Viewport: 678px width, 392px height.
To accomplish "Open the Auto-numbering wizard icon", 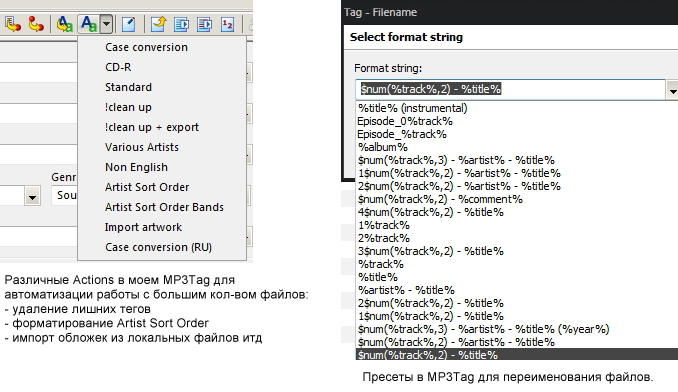I will click(227, 24).
